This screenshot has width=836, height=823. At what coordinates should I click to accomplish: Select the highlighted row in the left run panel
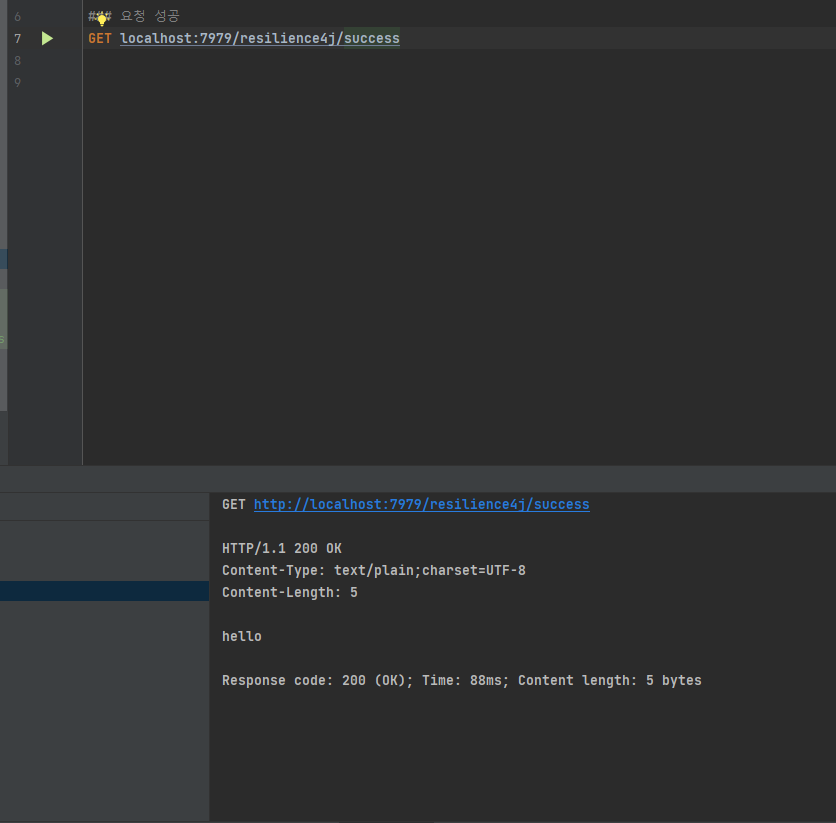pos(104,591)
